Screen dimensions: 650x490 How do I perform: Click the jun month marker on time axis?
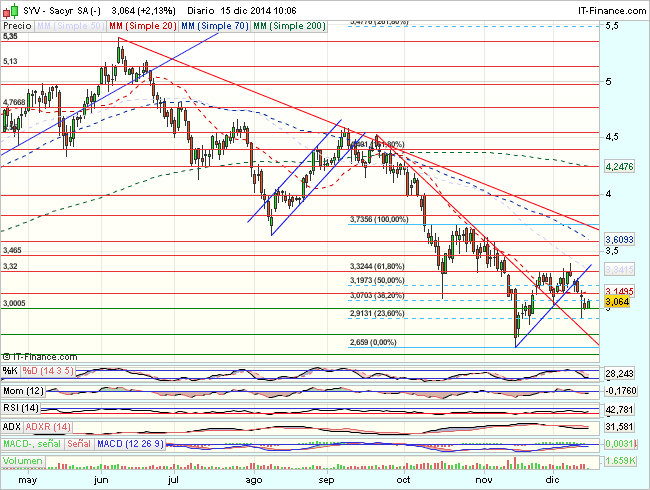pos(101,480)
